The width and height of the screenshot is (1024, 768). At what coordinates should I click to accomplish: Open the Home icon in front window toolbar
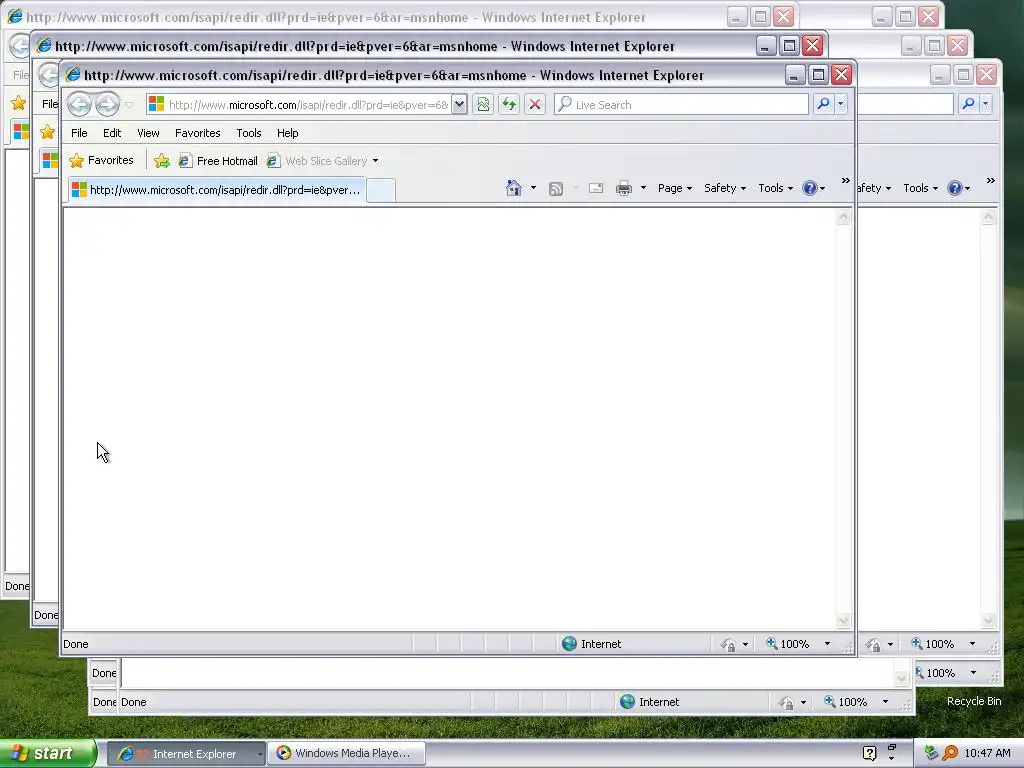[x=514, y=188]
